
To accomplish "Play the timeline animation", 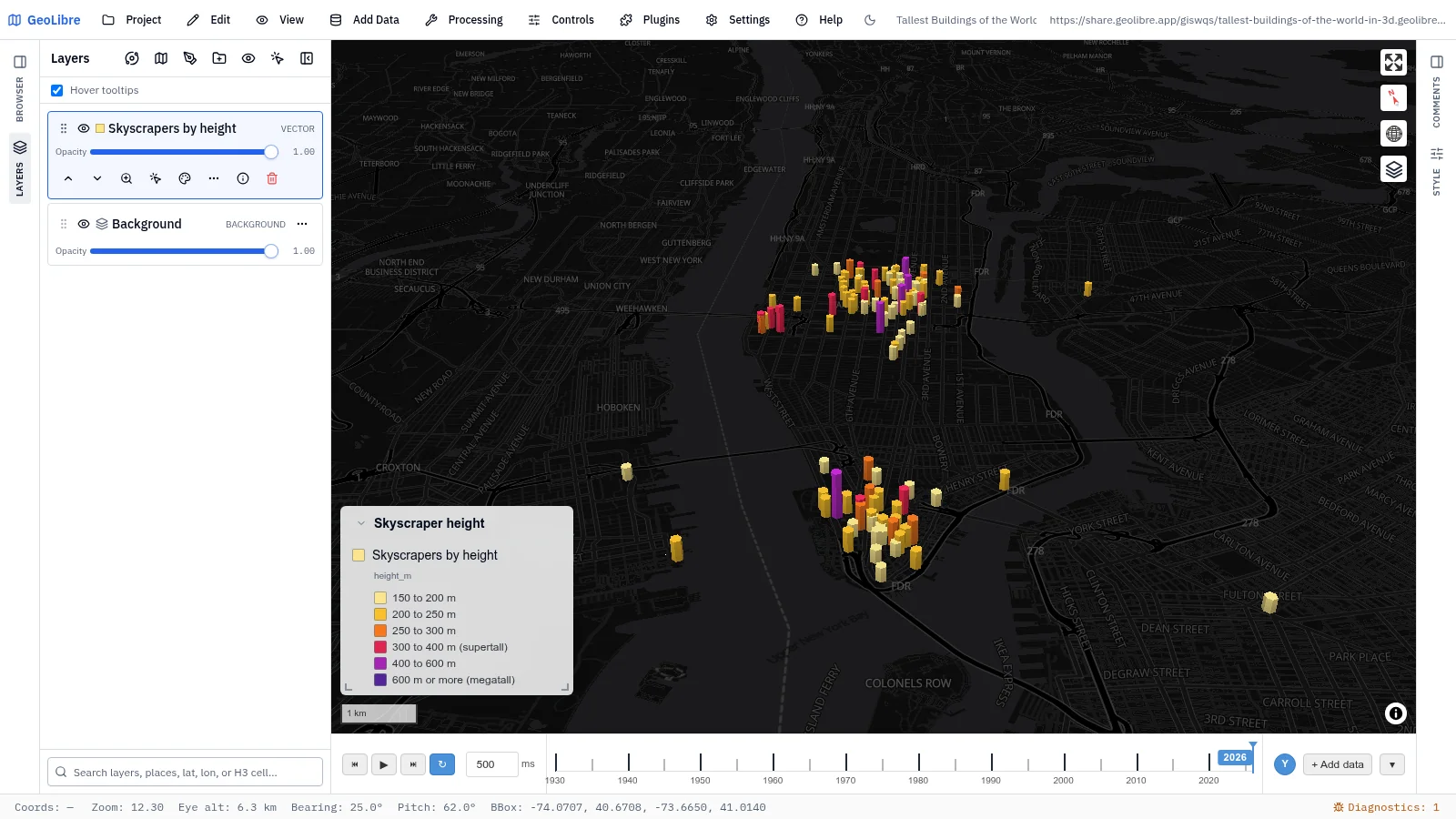I will [x=384, y=764].
